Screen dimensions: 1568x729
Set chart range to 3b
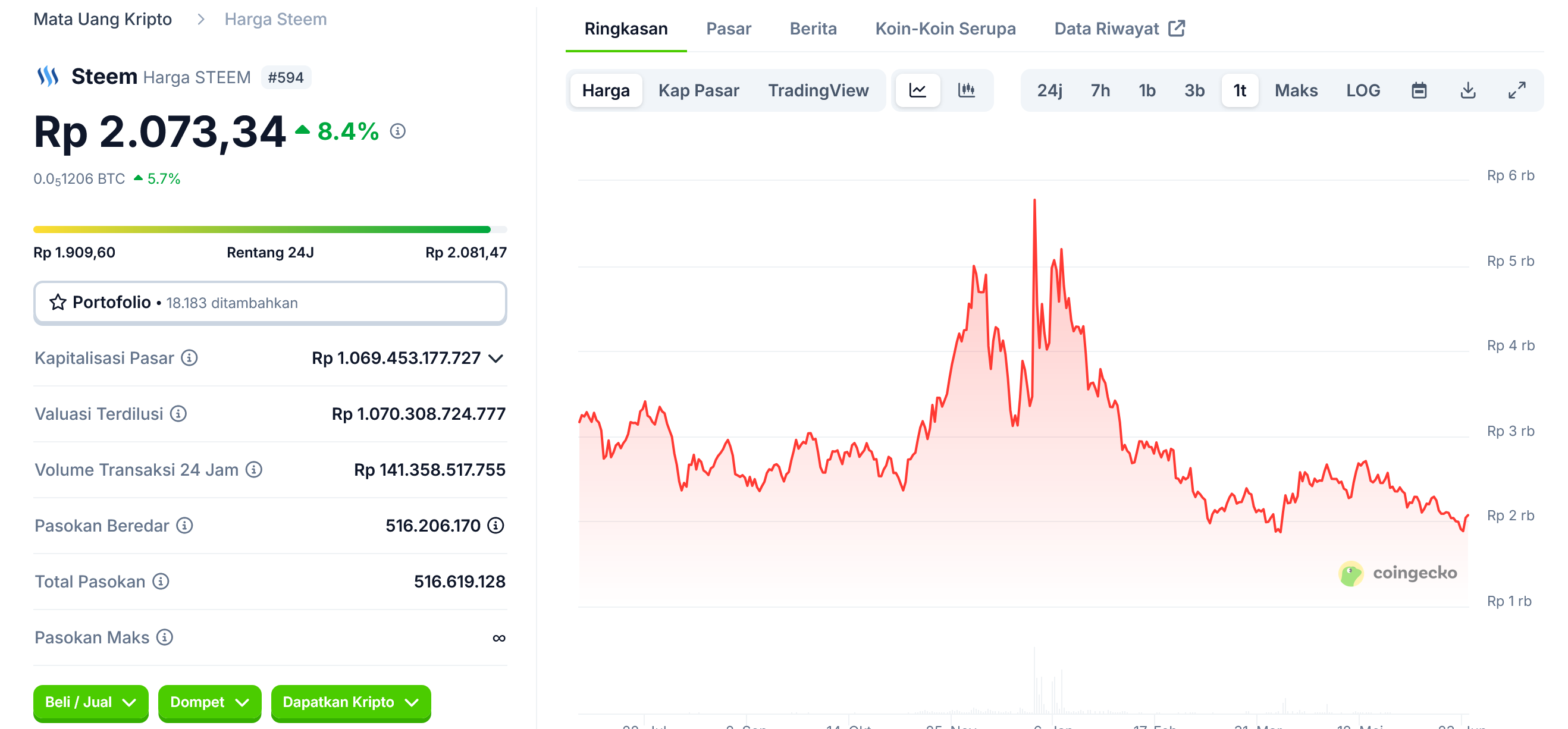click(1194, 90)
